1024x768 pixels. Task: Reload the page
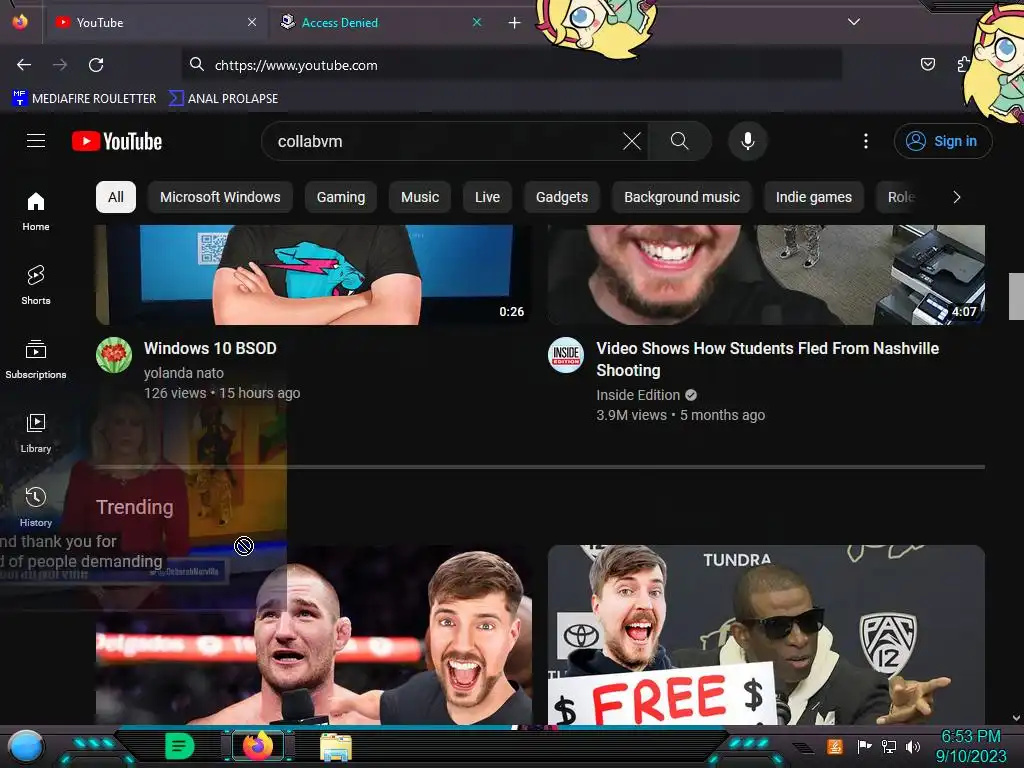click(x=96, y=65)
